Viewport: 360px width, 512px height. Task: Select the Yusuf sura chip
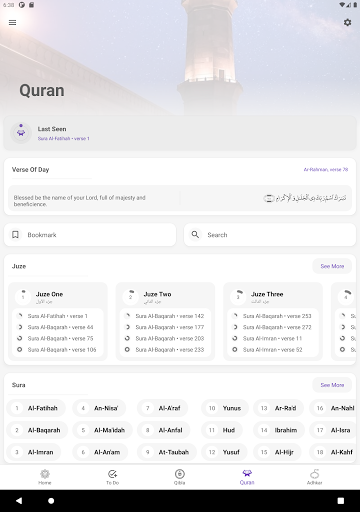224,452
